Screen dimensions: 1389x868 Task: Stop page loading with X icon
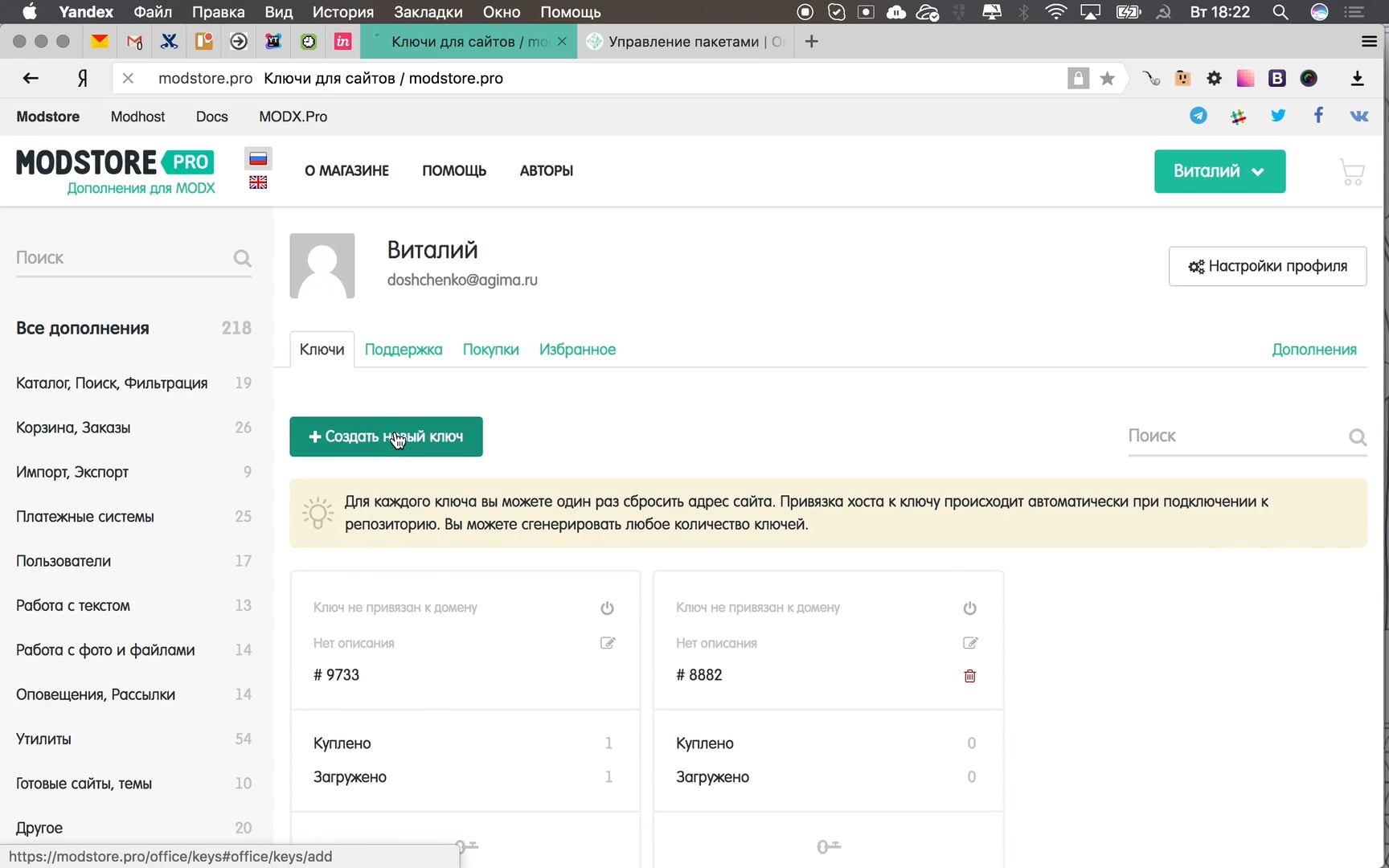coord(128,78)
